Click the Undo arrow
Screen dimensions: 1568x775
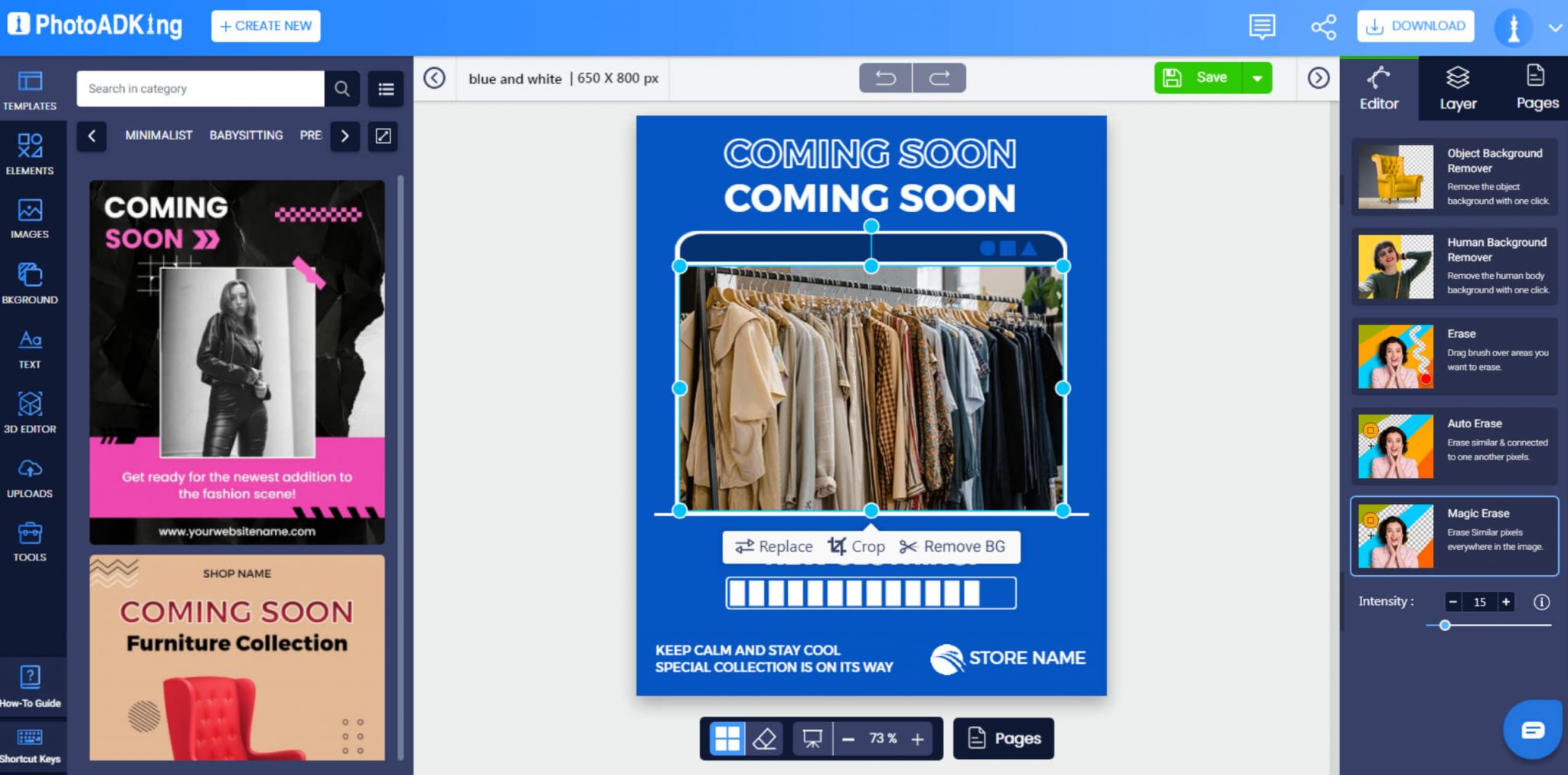pyautogui.click(x=885, y=77)
